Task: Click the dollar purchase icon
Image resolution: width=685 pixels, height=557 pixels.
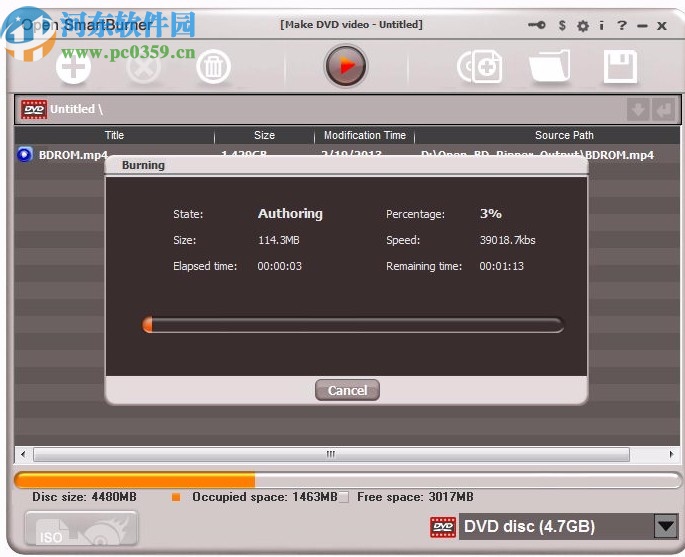Action: coord(562,25)
